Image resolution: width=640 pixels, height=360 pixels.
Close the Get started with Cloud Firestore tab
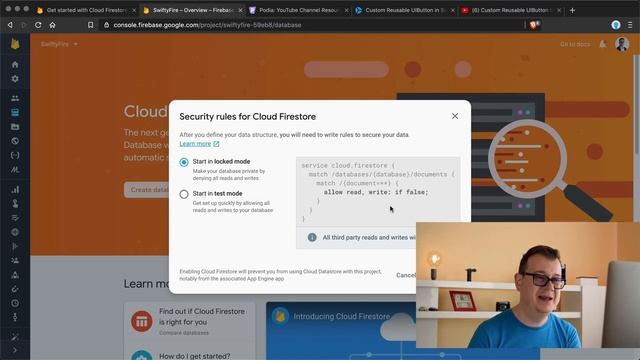134,10
